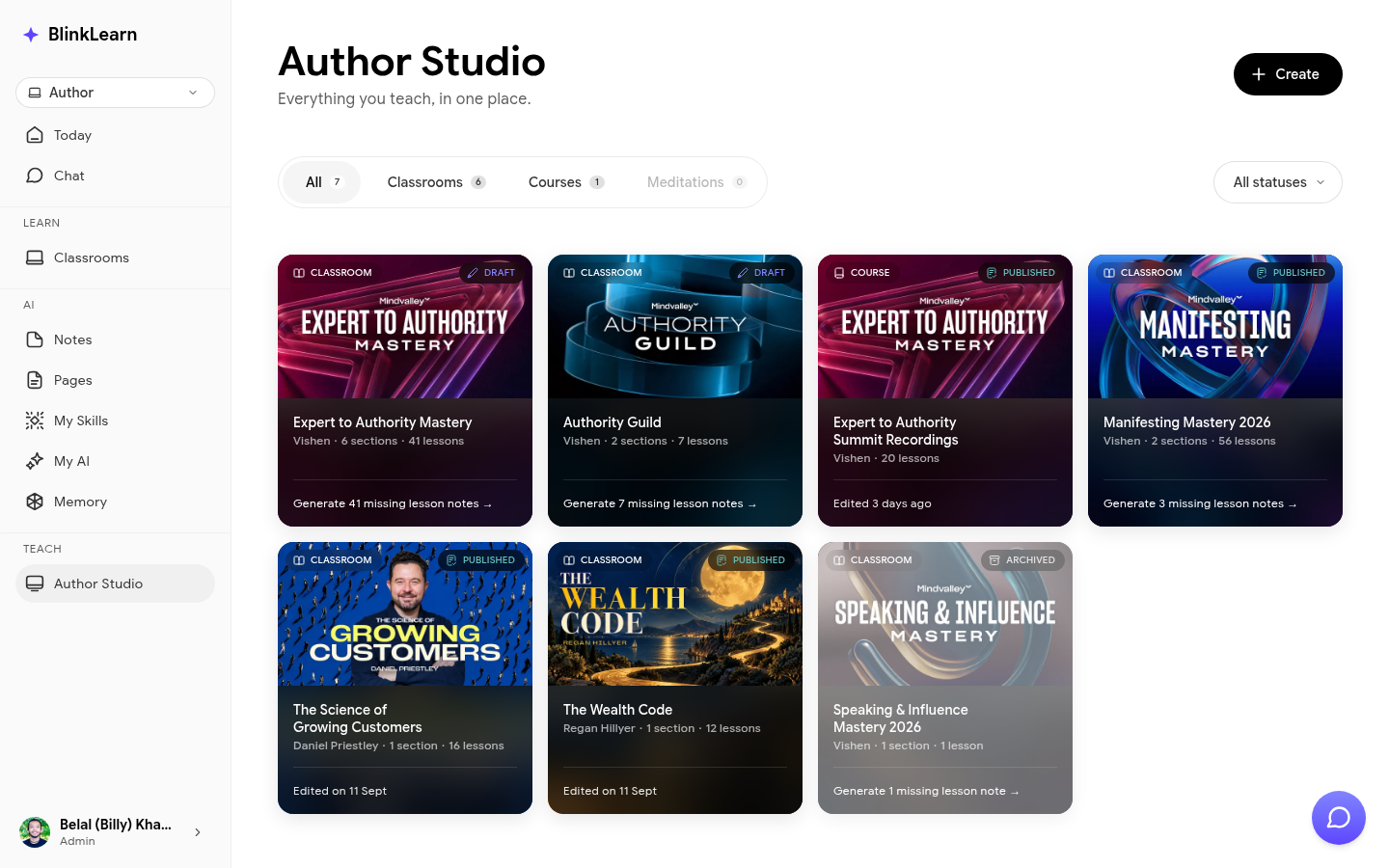Click 'Edited on 11 Sept' on Wealth Code card
The width and height of the screenshot is (1389, 868).
tap(610, 791)
